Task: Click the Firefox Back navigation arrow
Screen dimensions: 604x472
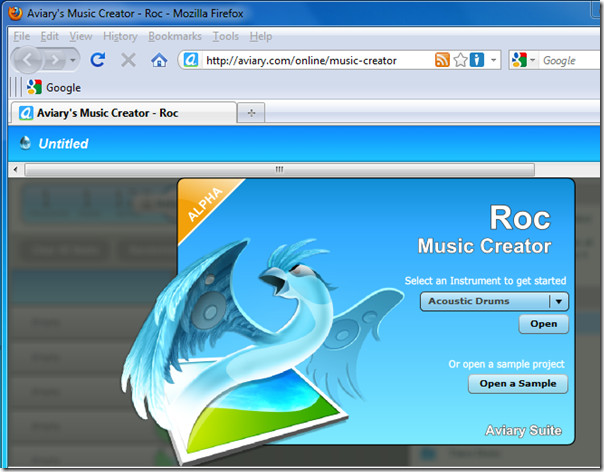Action: click(x=27, y=60)
